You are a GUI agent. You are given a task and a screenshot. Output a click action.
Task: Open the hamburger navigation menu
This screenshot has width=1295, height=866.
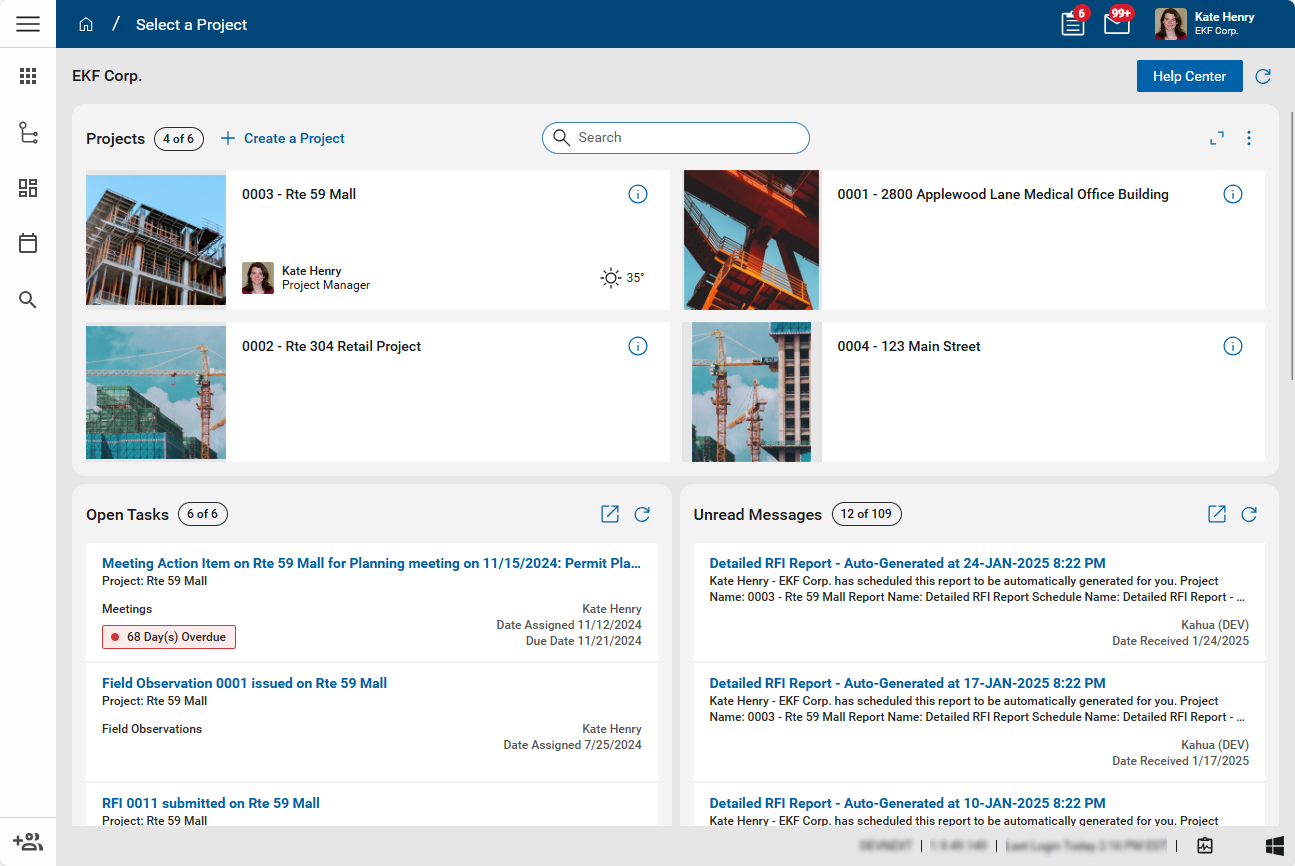click(28, 24)
